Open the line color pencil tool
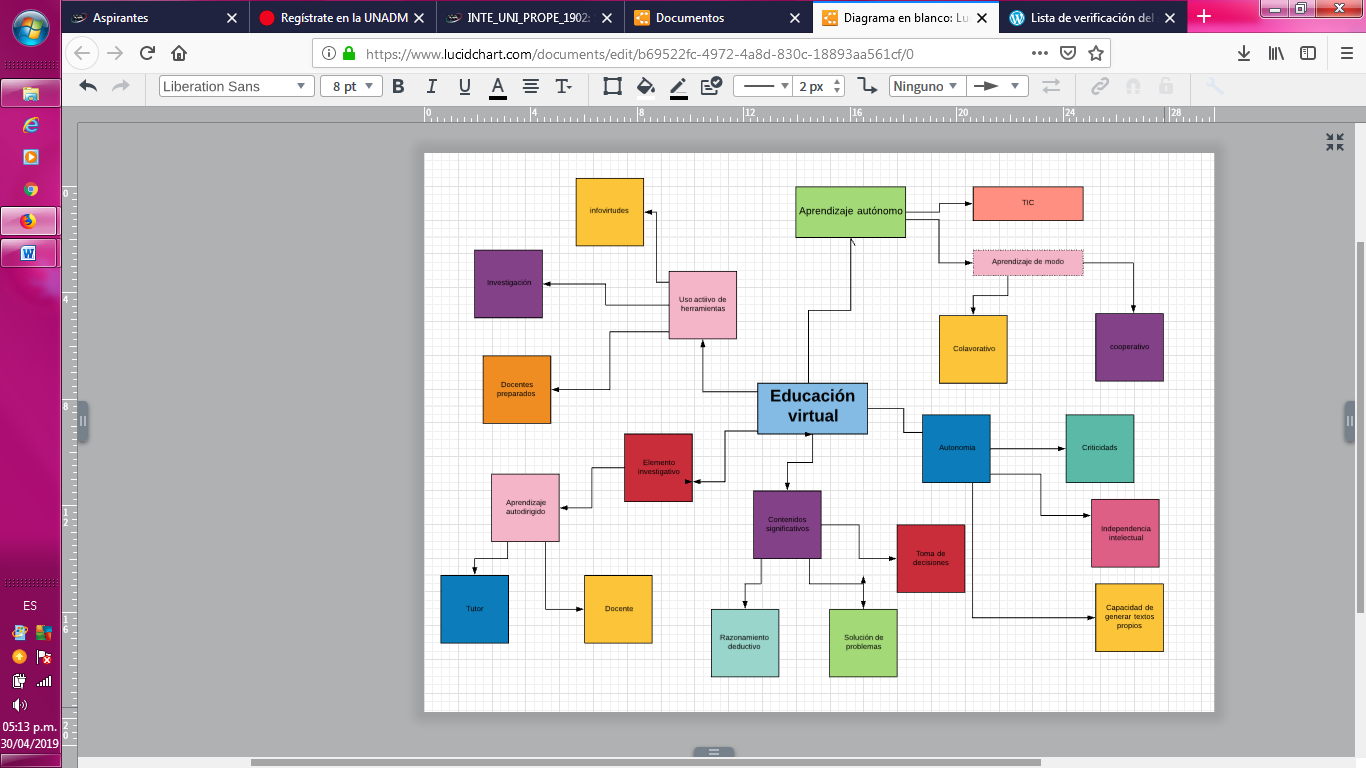The image size is (1366, 768). coord(679,86)
